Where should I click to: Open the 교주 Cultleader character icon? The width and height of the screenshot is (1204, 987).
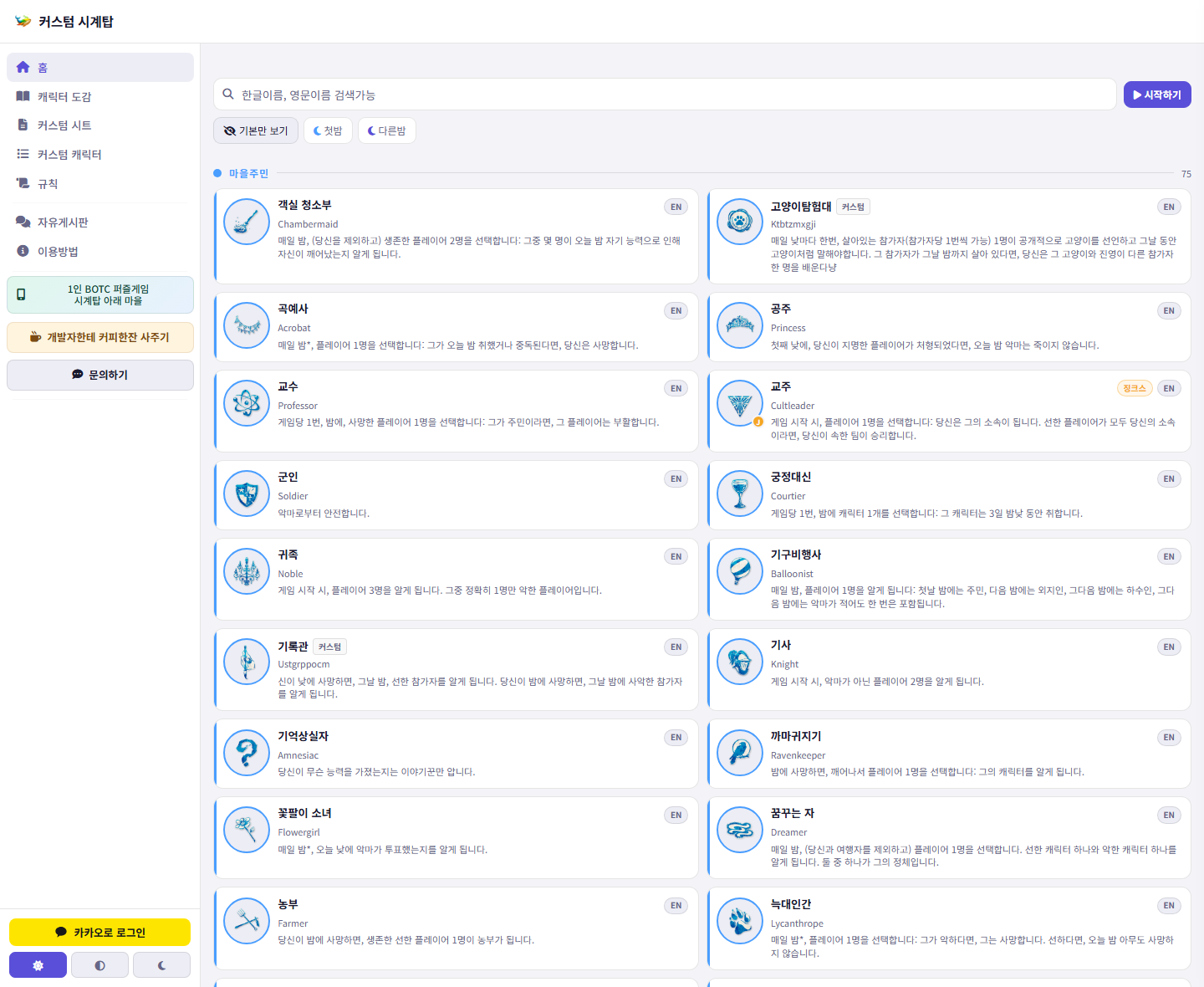coord(740,403)
